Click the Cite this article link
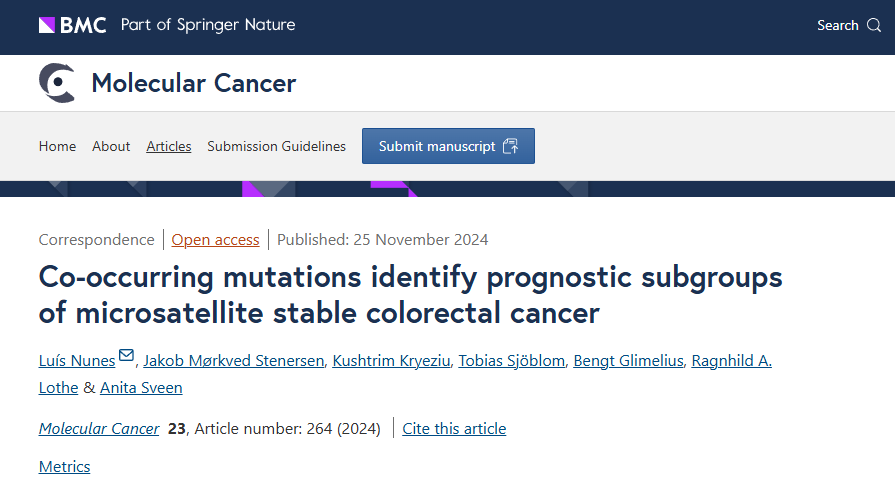 point(454,429)
